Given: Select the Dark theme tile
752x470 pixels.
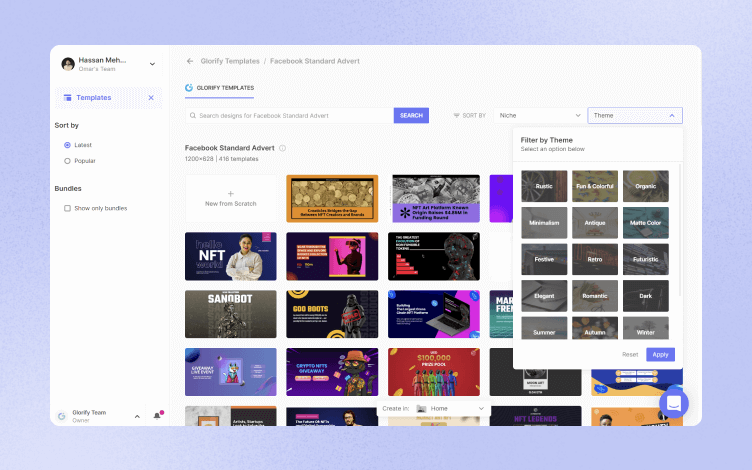Looking at the screenshot, I should 646,296.
